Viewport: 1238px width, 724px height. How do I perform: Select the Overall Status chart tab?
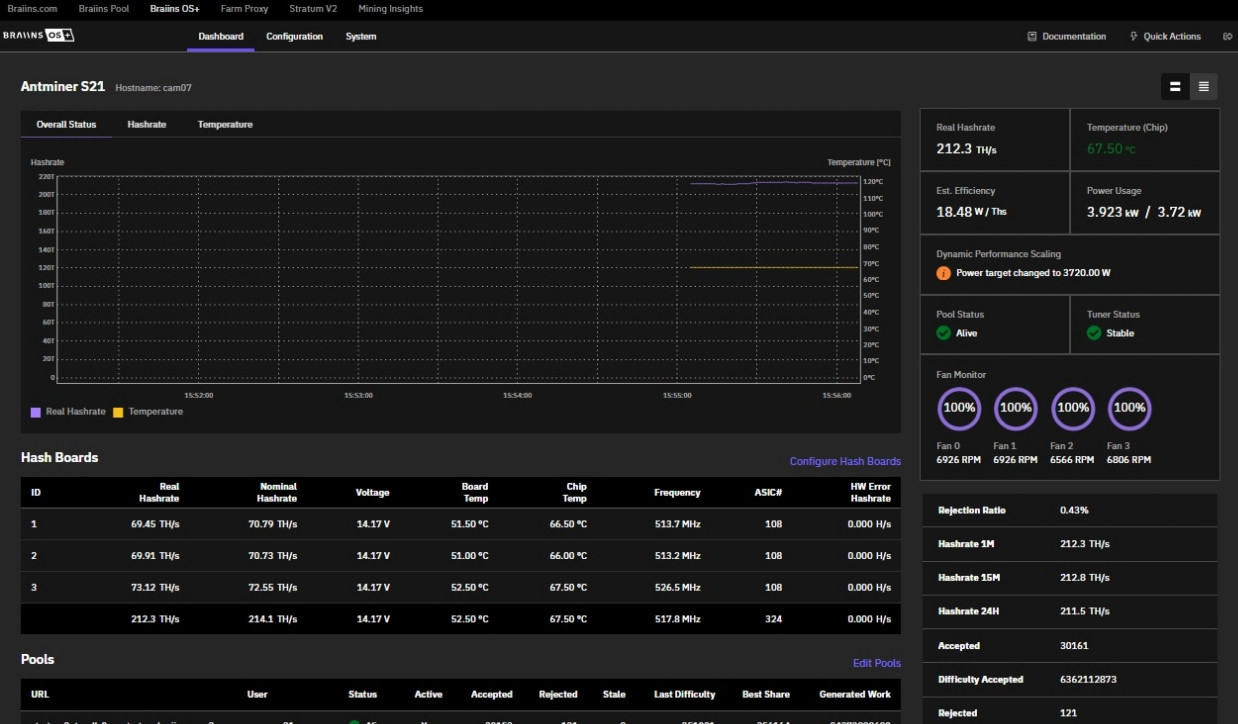(x=66, y=124)
